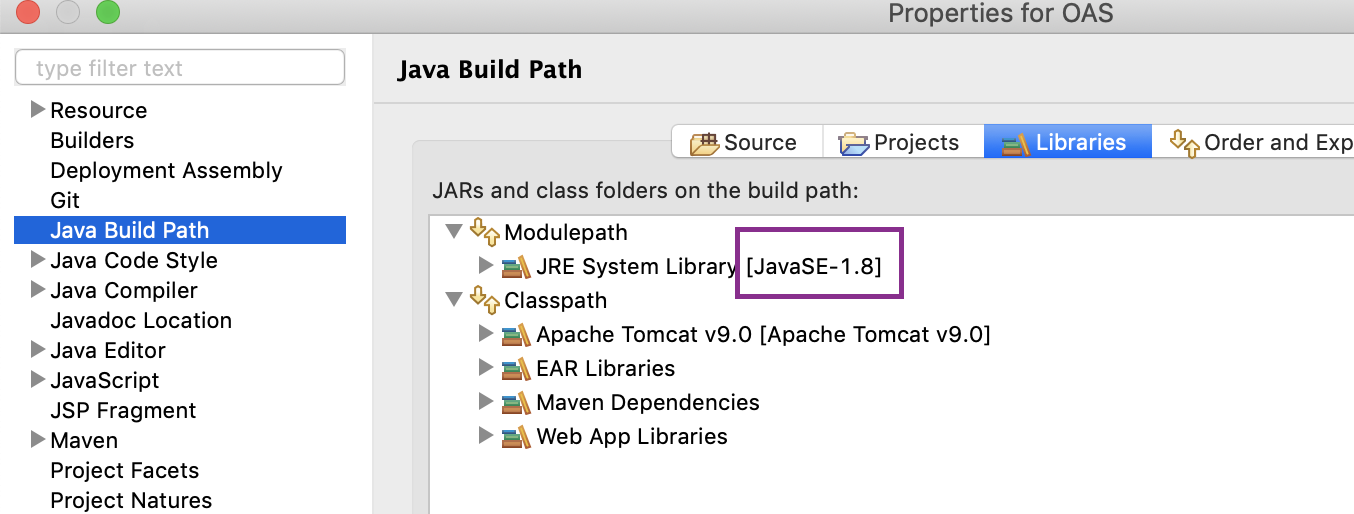The image size is (1354, 514).
Task: Click the Maven Dependencies library icon
Action: [x=516, y=403]
